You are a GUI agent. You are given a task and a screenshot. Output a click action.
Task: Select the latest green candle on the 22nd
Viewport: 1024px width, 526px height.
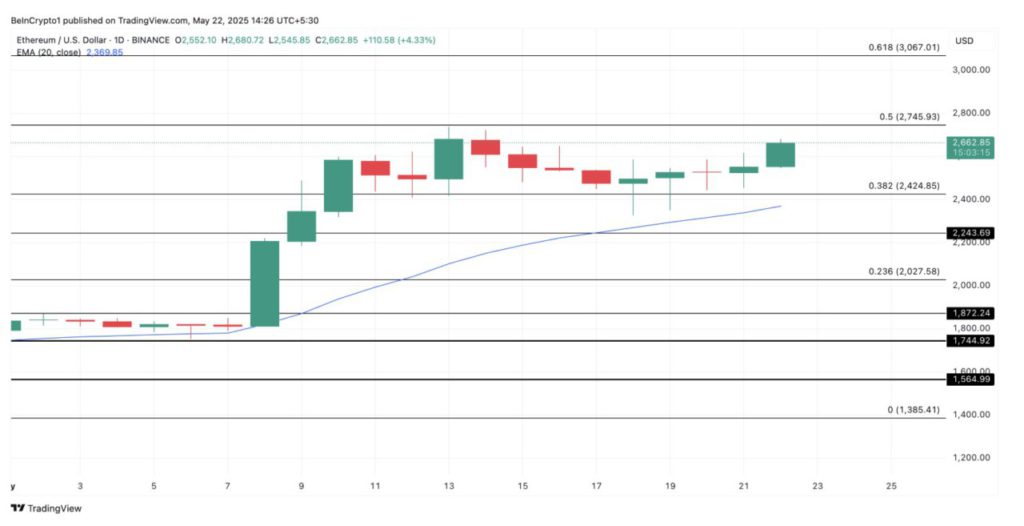(780, 154)
